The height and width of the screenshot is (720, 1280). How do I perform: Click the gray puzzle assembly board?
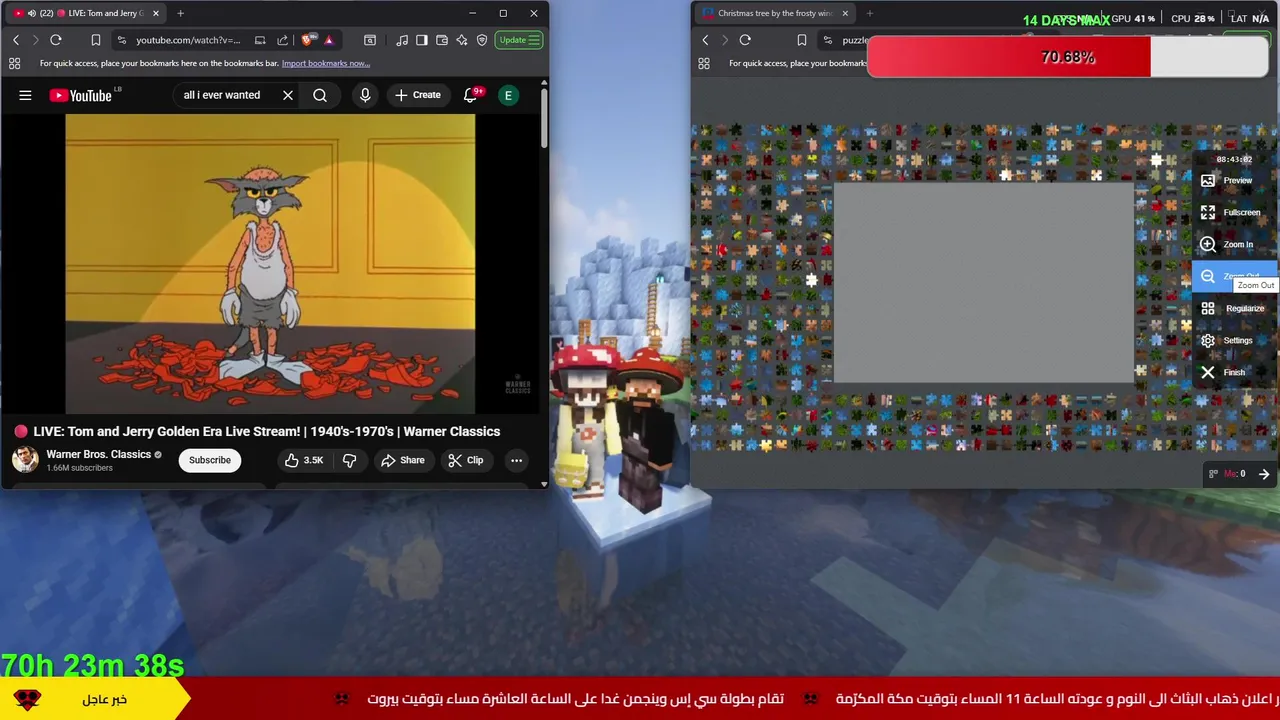pyautogui.click(x=984, y=283)
